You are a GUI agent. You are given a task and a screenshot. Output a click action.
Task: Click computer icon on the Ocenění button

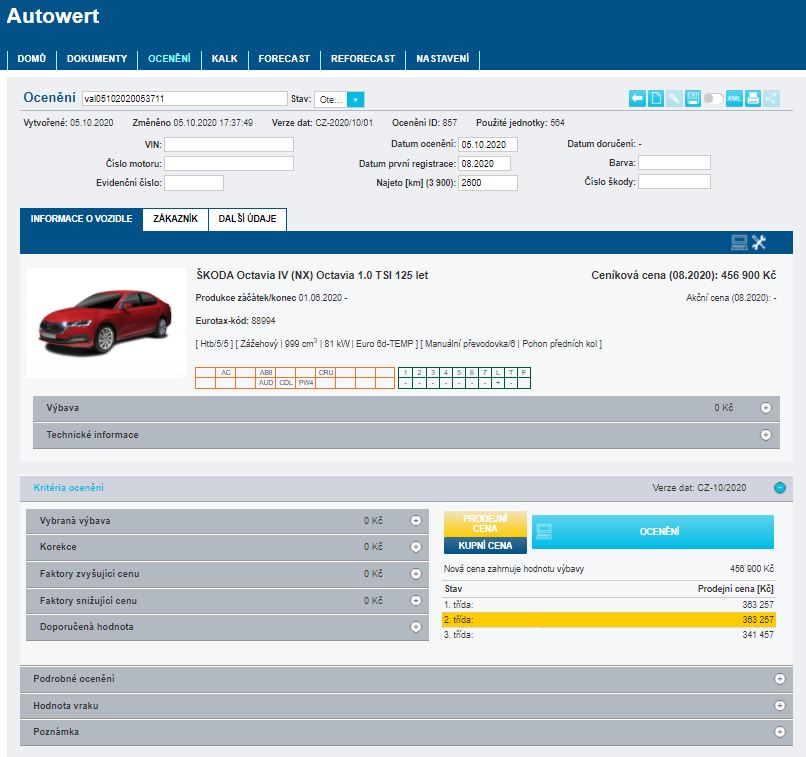pos(544,531)
